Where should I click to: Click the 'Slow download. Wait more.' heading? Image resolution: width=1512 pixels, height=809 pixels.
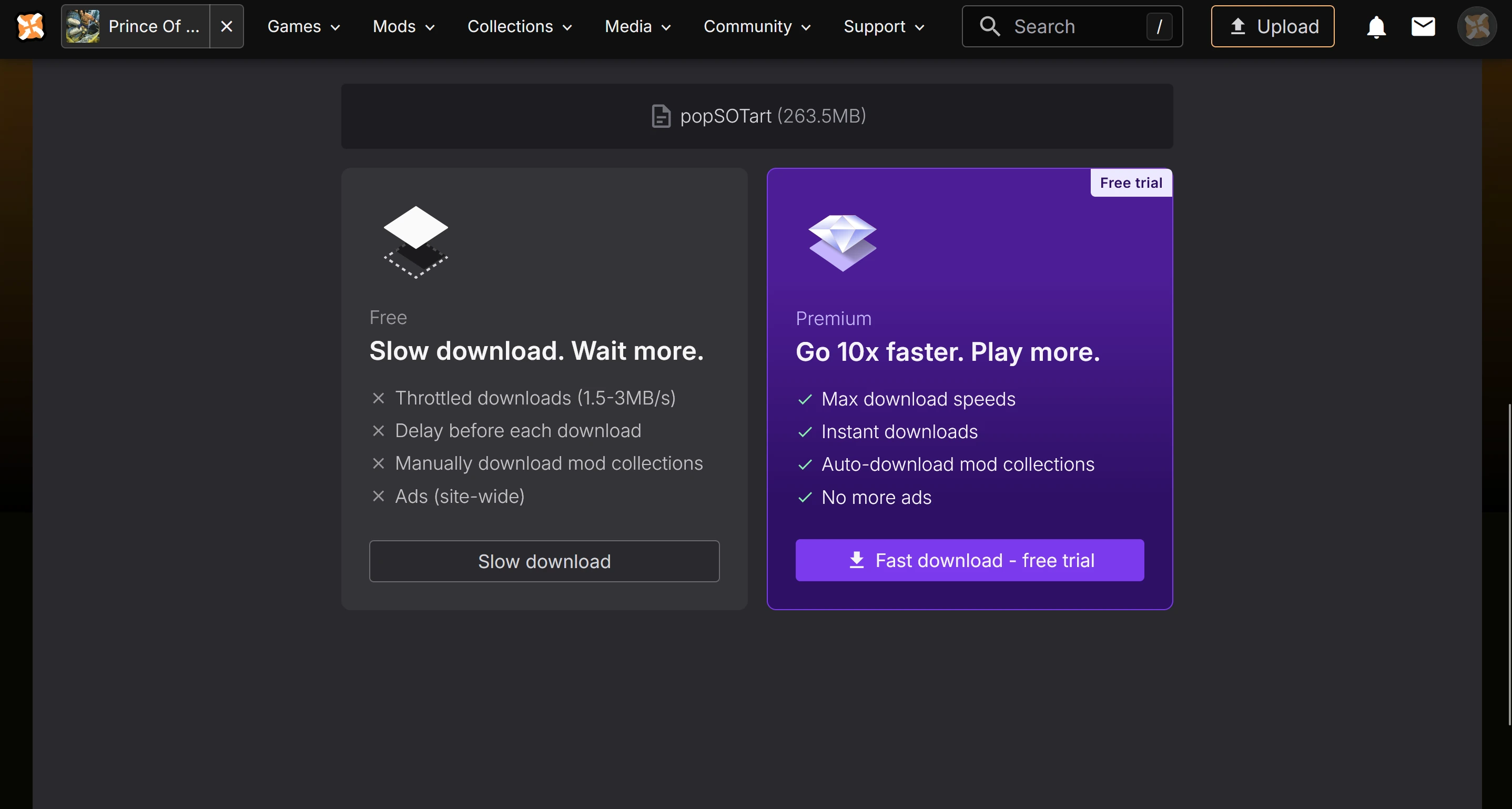536,351
